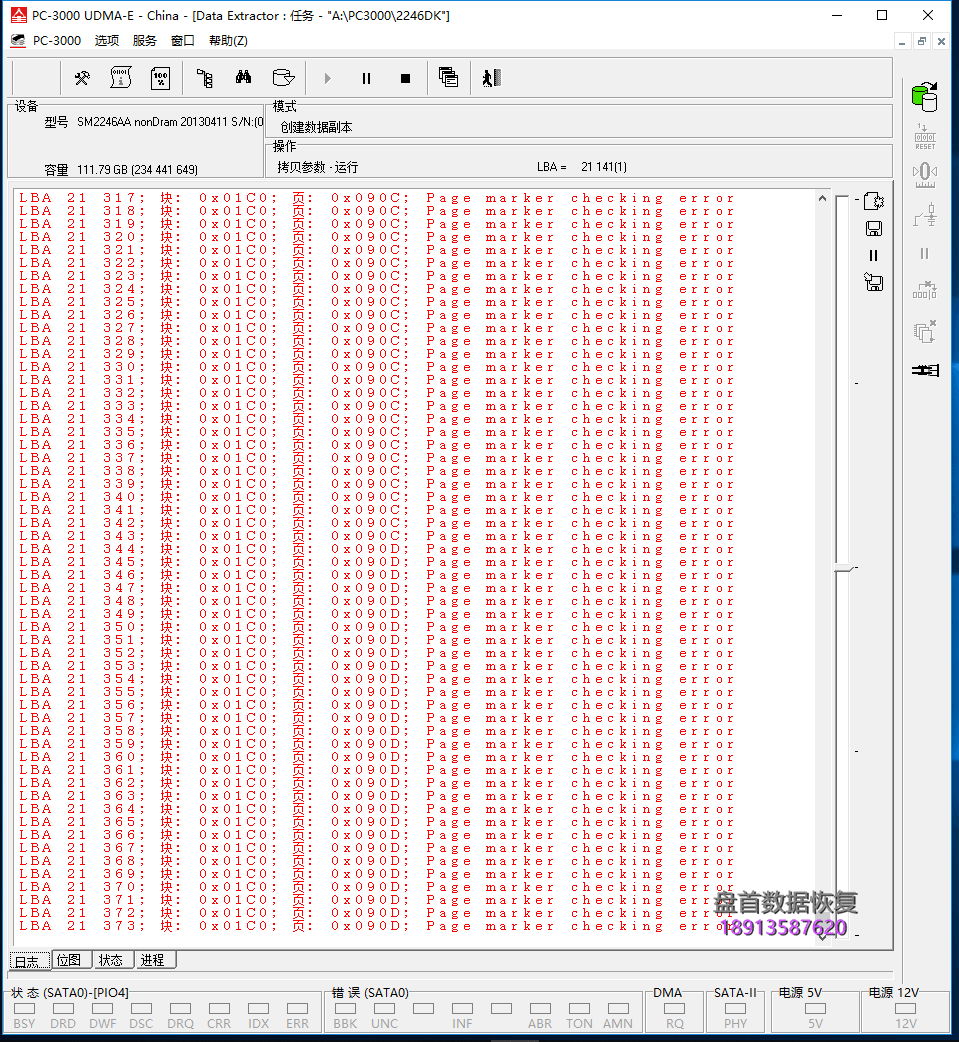This screenshot has width=959, height=1042.
Task: Click the greyed pause icon in right sidebar
Action: tap(924, 253)
